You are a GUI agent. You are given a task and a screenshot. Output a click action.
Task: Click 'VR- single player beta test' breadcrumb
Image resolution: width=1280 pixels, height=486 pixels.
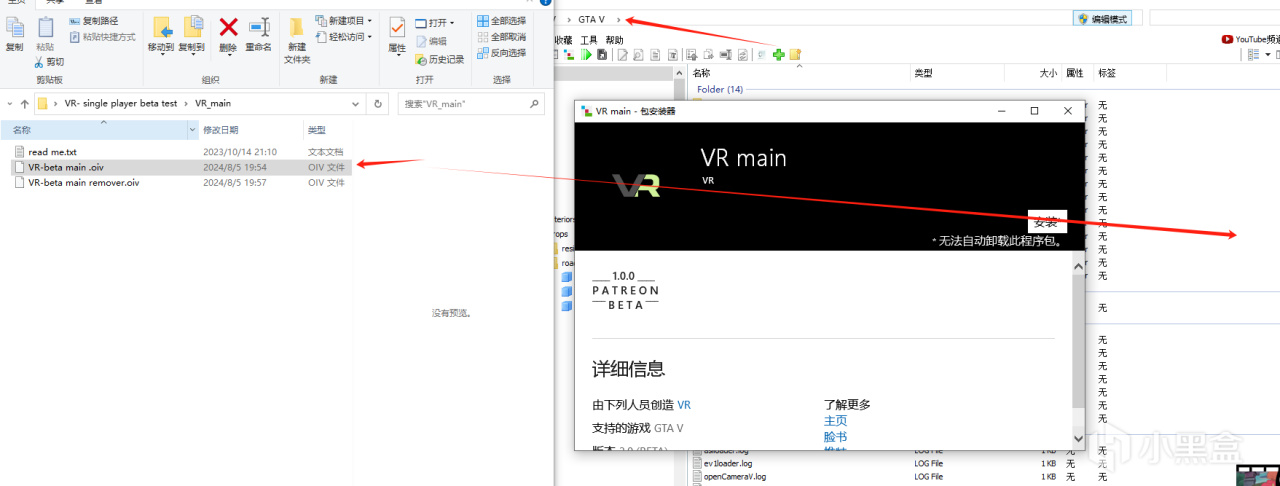121,104
